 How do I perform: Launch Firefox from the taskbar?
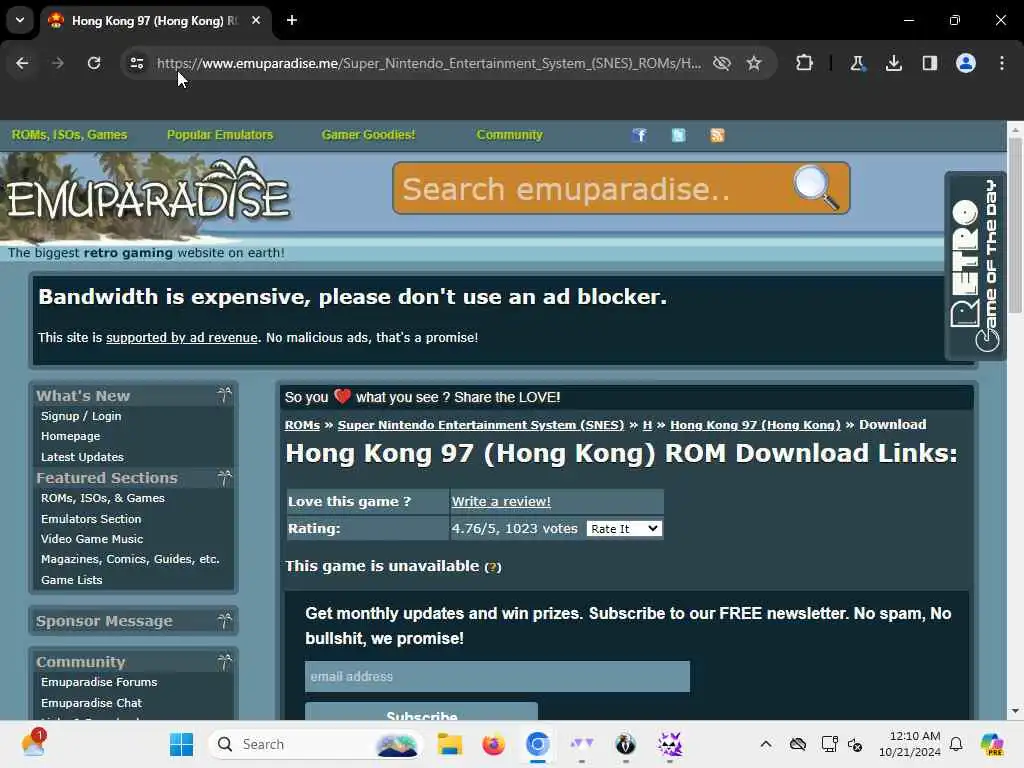(x=494, y=744)
